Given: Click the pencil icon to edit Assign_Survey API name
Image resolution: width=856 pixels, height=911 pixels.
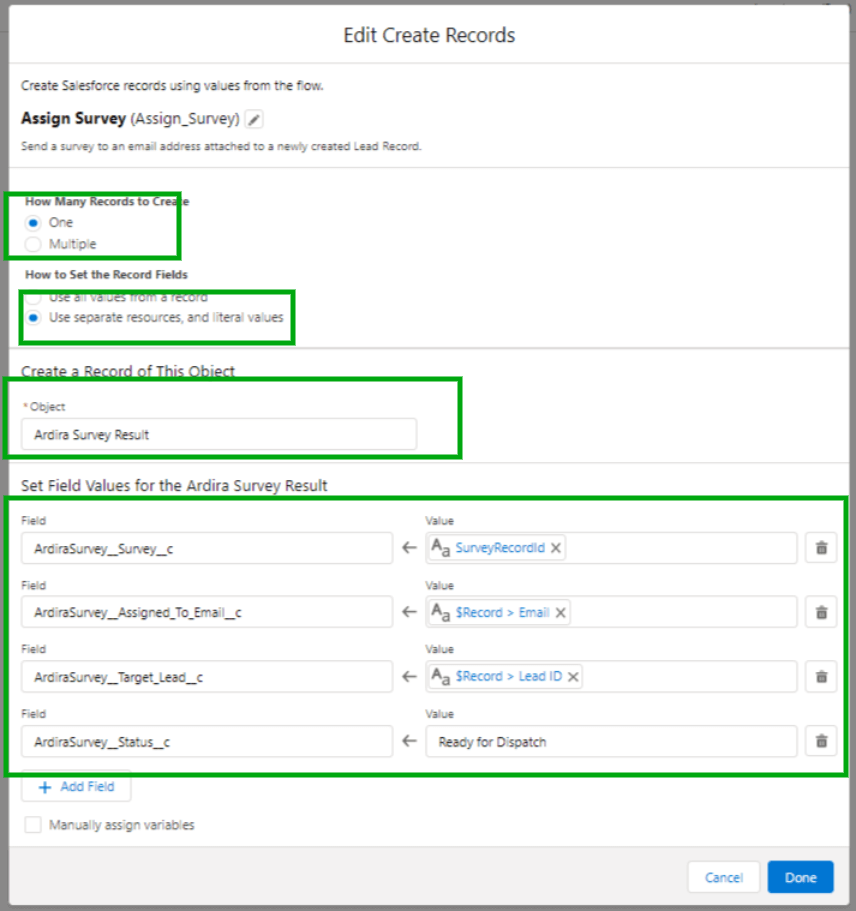Looking at the screenshot, I should pyautogui.click(x=254, y=115).
